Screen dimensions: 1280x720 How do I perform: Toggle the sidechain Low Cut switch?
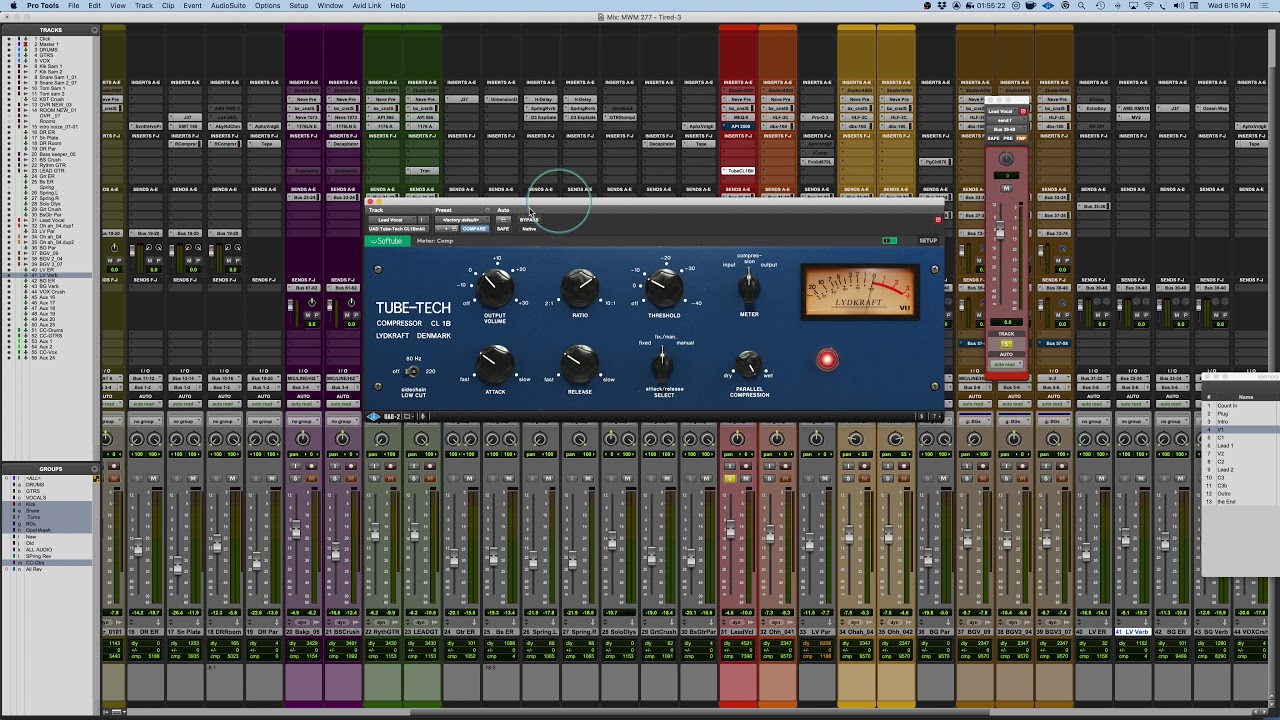(x=413, y=372)
